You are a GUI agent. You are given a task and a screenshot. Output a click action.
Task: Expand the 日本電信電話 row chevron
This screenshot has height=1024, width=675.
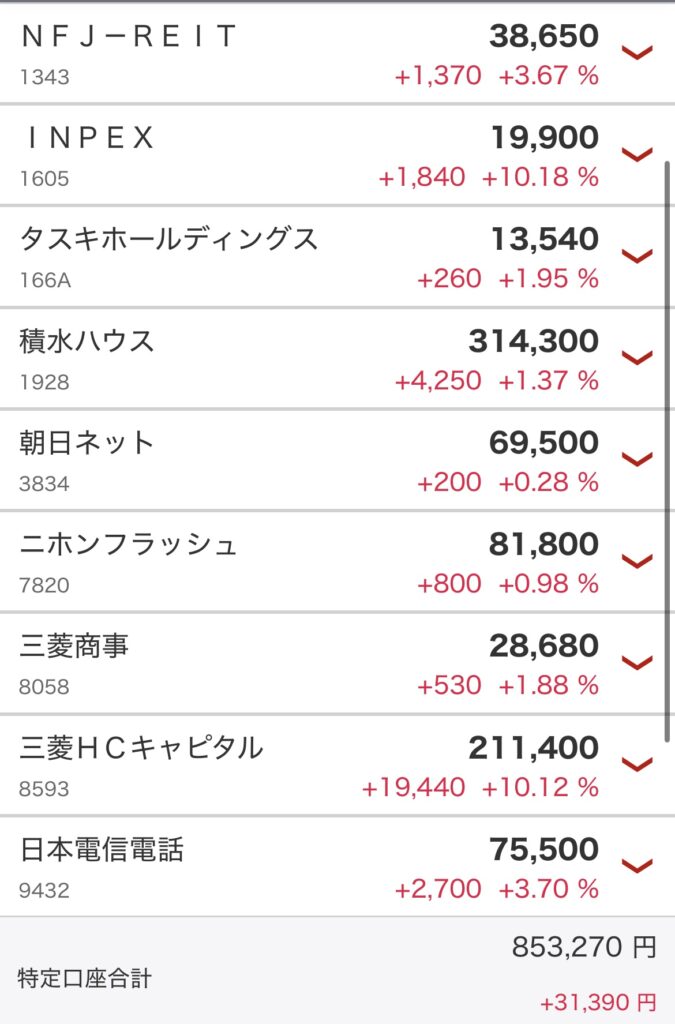pyautogui.click(x=637, y=865)
